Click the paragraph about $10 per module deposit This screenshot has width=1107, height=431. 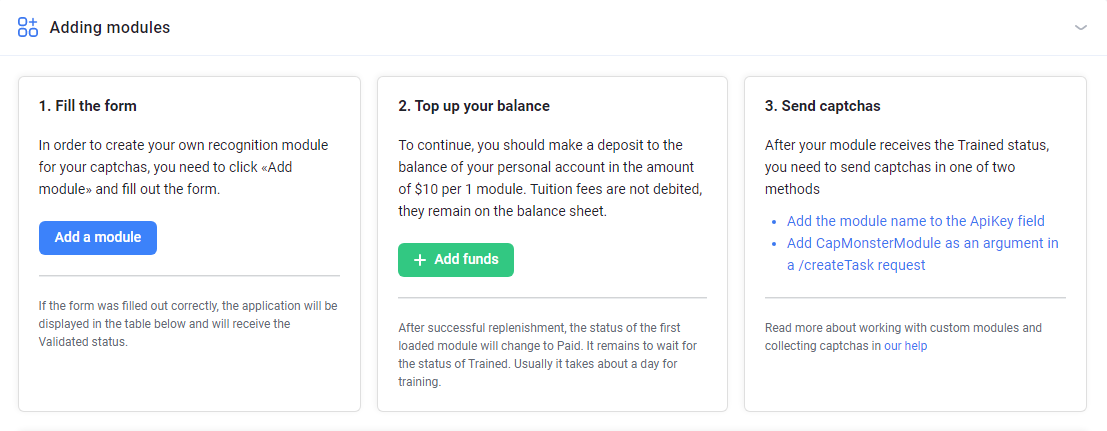(x=551, y=178)
